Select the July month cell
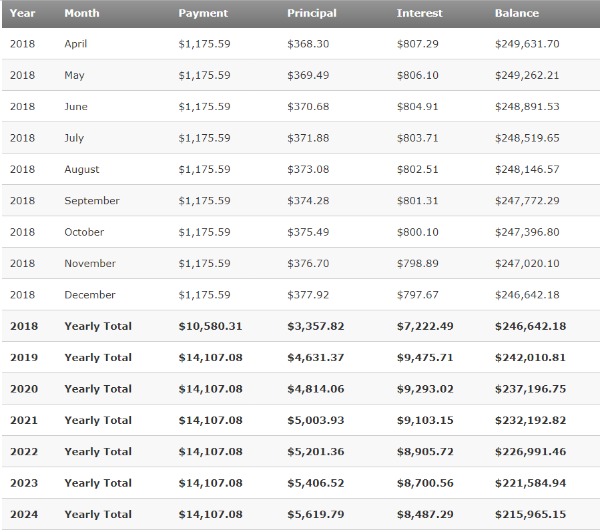 point(74,138)
